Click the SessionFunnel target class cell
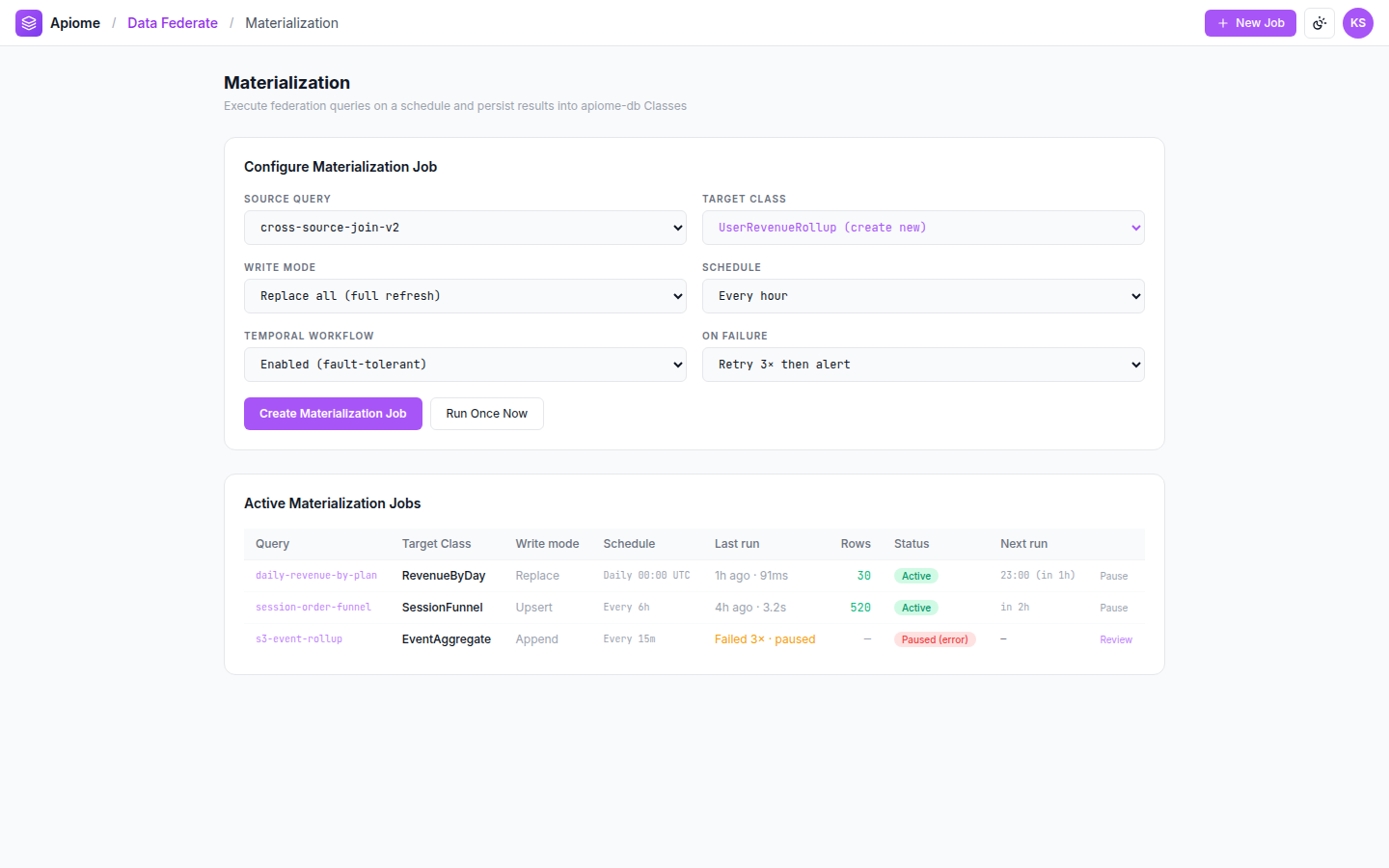Viewport: 1389px width, 868px height. click(x=443, y=608)
